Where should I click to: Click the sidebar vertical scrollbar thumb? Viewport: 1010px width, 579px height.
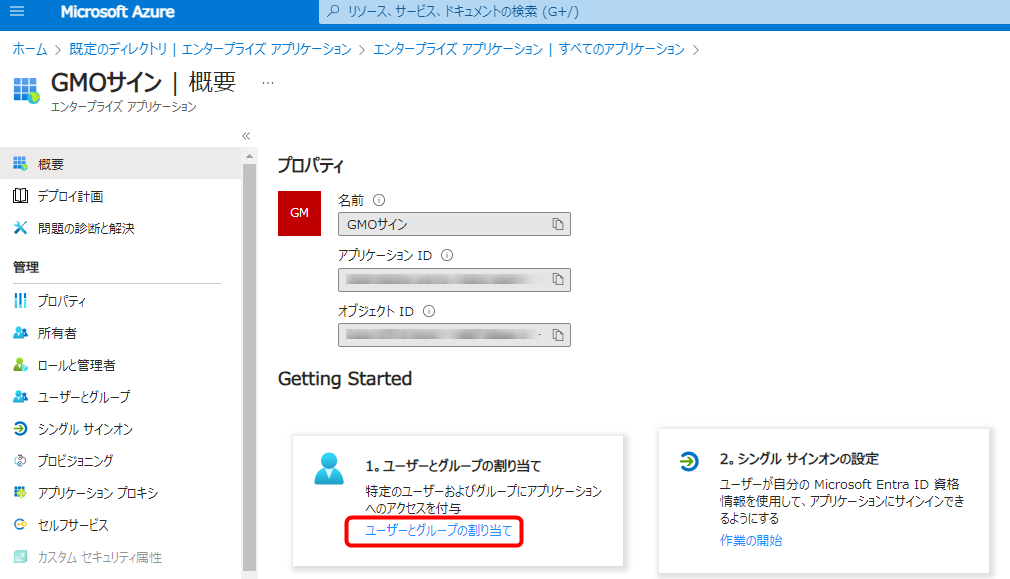click(x=249, y=367)
